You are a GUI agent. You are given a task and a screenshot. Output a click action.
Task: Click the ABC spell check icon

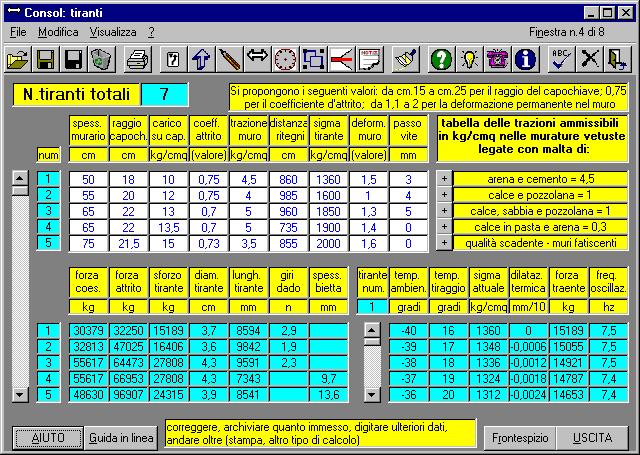[x=562, y=60]
